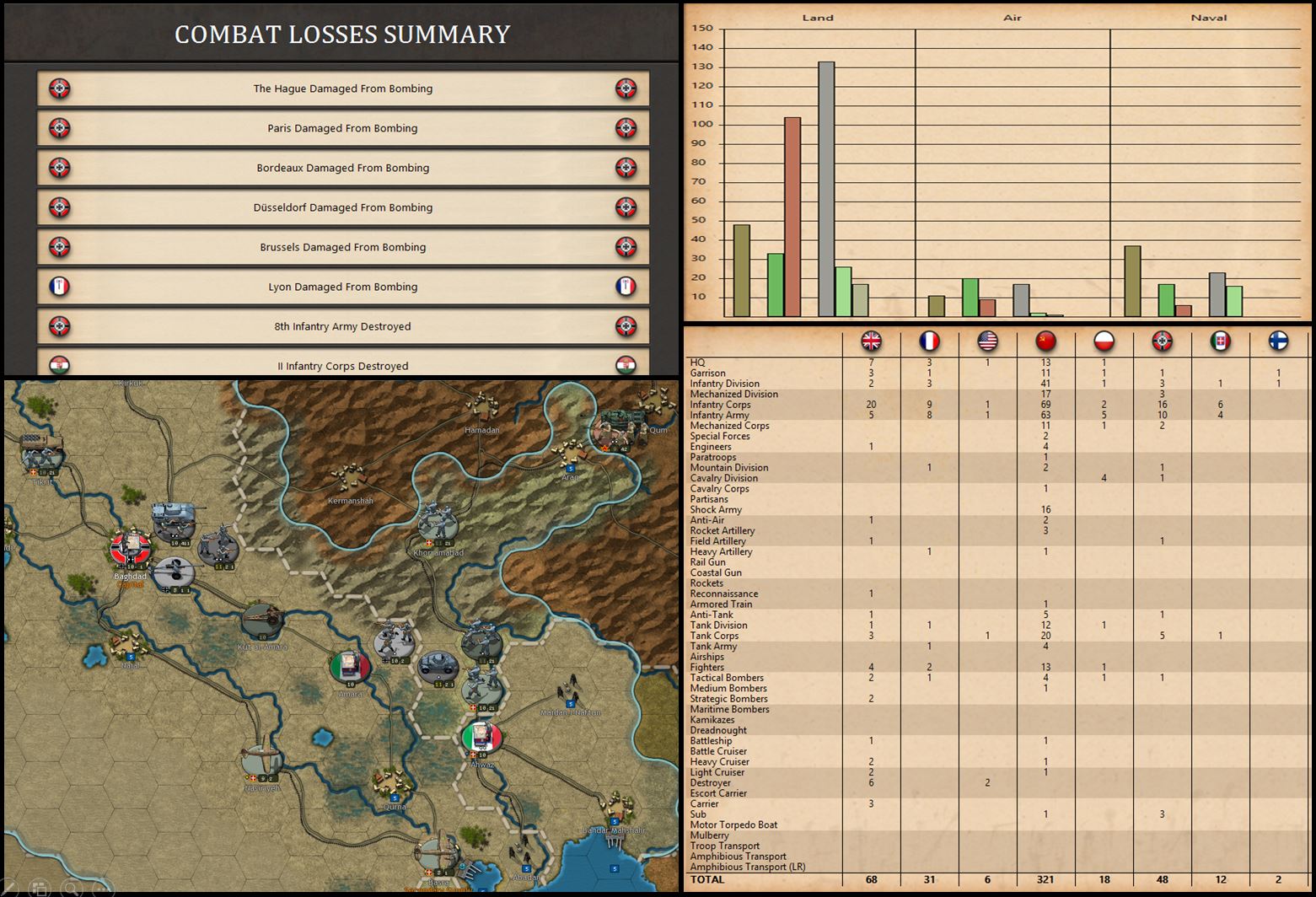The image size is (1316, 897).
Task: Click the Paratroops row label
Action: 712,457
